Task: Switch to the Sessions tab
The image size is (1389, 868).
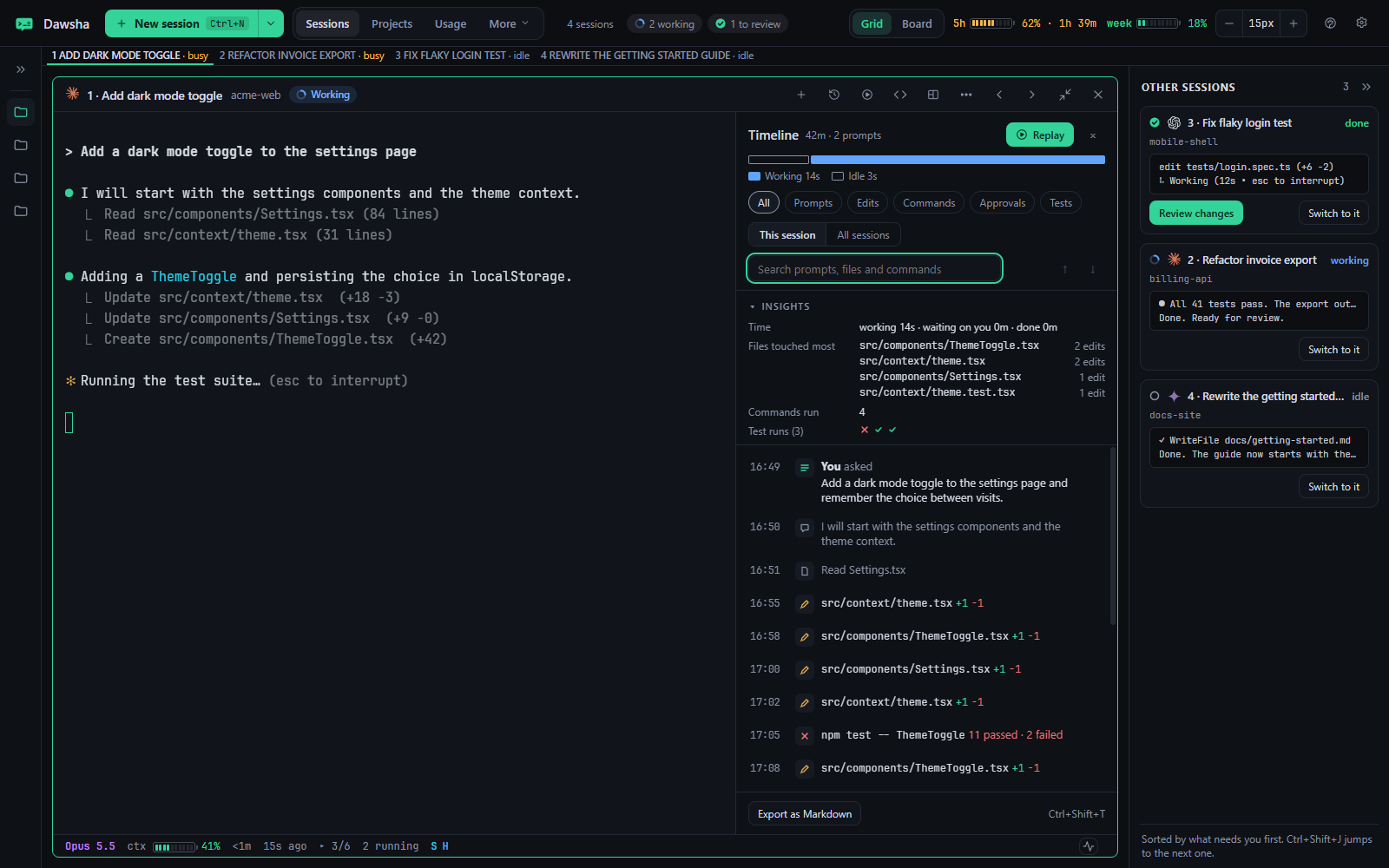Action: tap(327, 23)
